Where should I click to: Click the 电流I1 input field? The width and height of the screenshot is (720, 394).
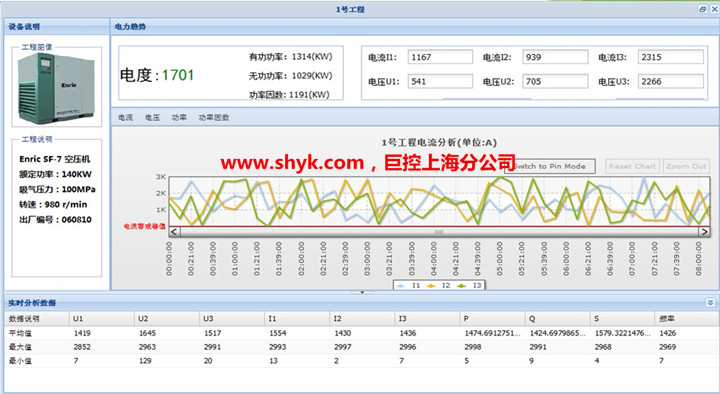440,57
